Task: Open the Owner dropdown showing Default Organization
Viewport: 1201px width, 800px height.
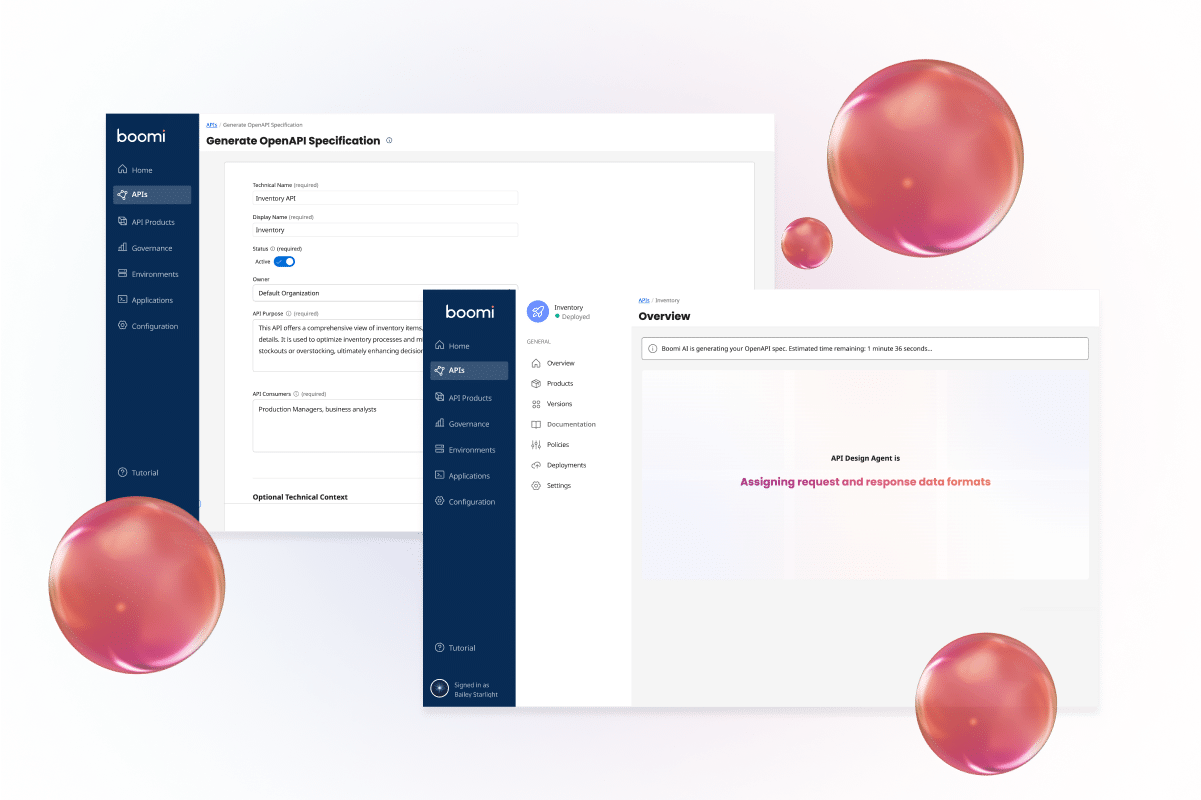Action: (338, 293)
